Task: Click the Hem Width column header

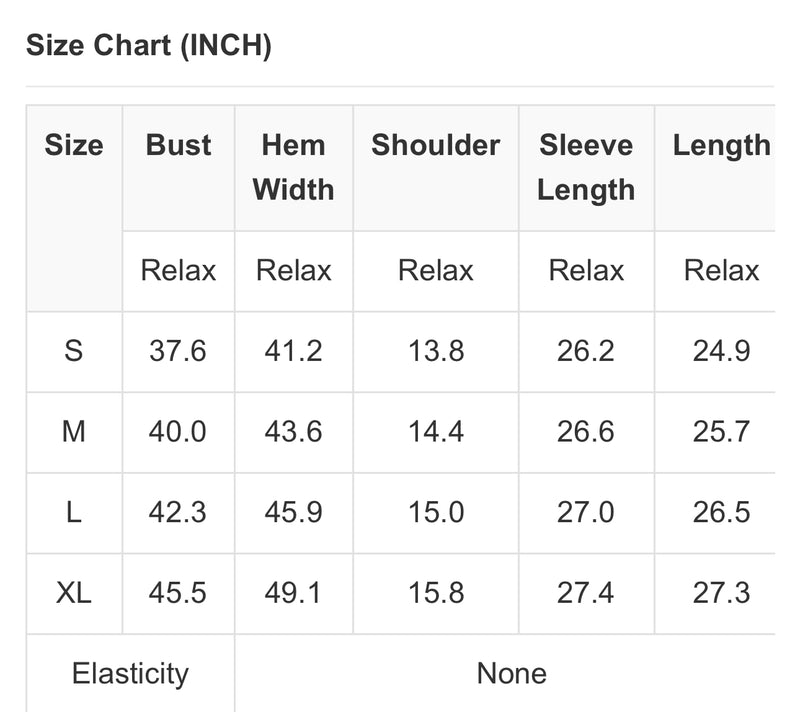Action: 293,167
